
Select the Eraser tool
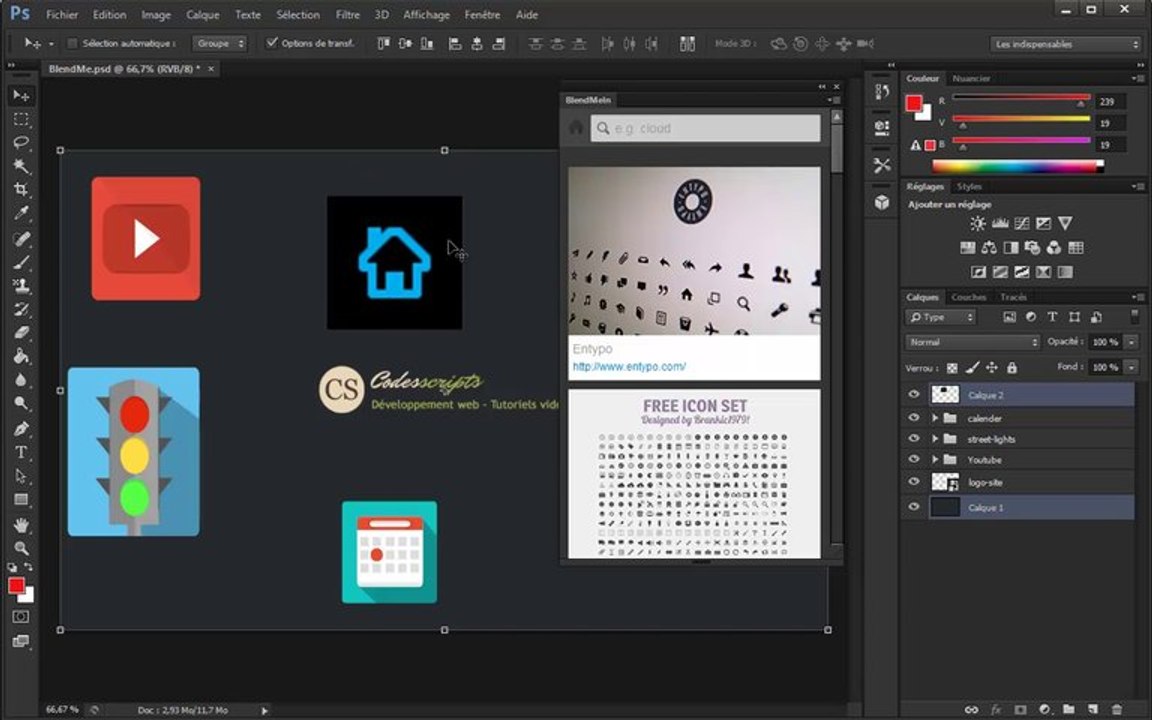point(21,332)
